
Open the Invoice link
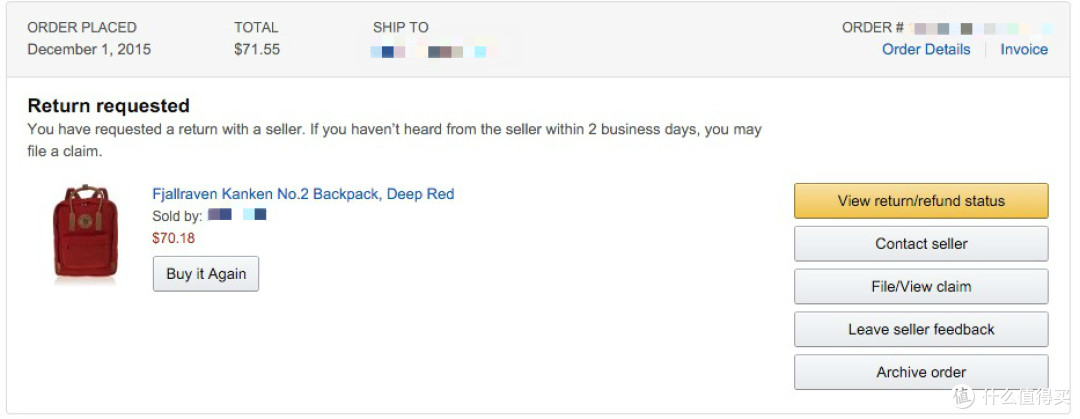click(x=1024, y=50)
